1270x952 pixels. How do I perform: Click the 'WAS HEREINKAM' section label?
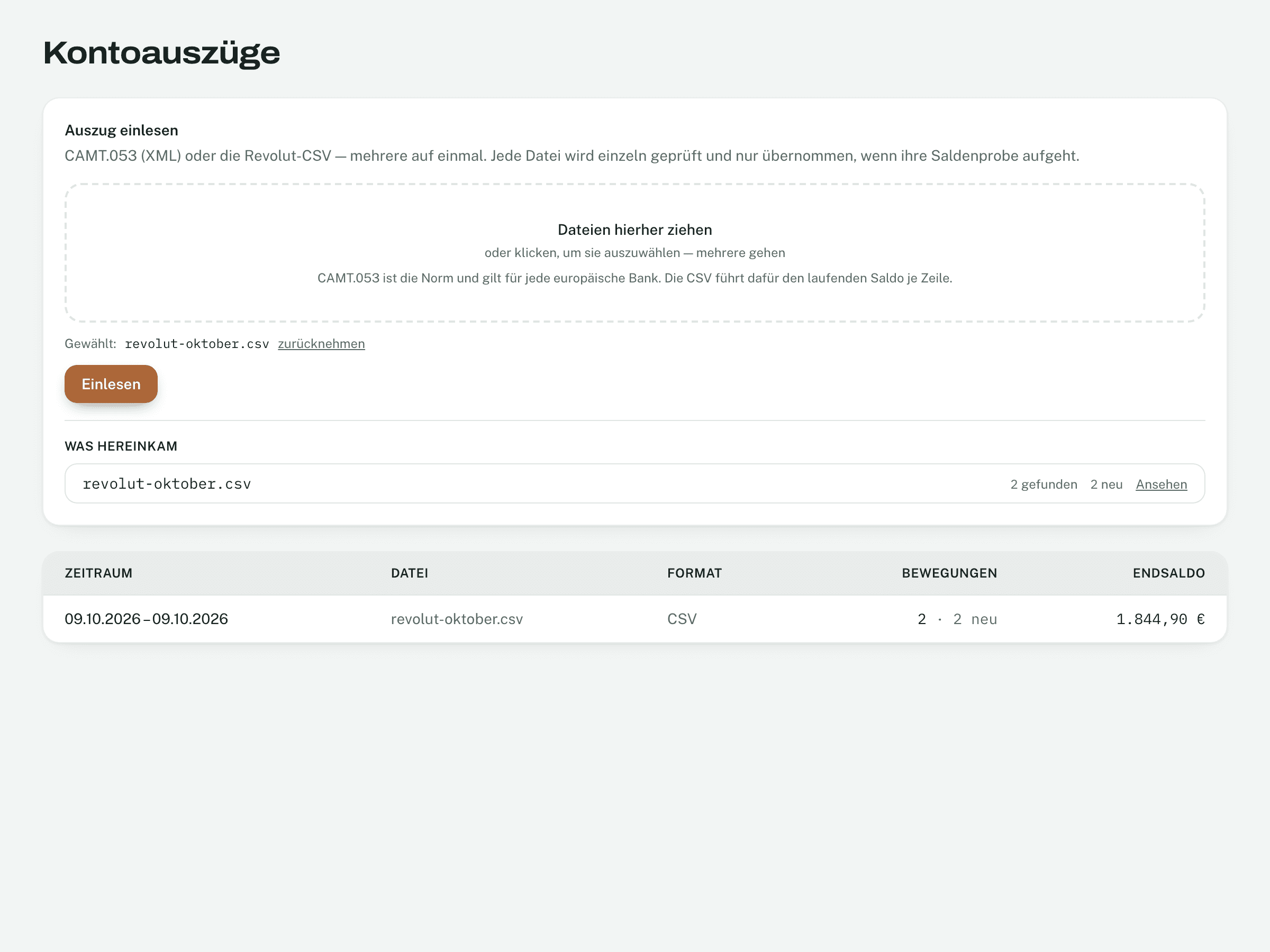click(x=121, y=446)
